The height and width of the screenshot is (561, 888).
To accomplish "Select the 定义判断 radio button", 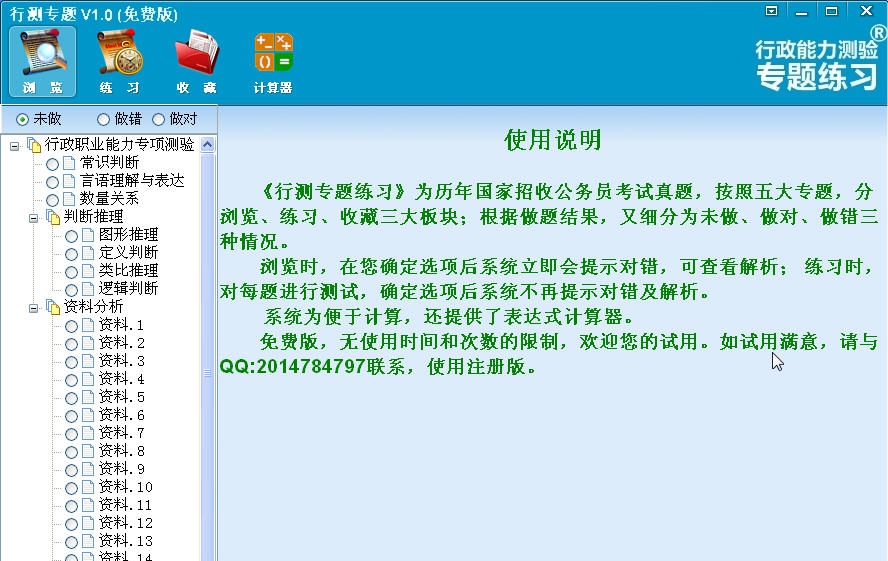I will [71, 254].
